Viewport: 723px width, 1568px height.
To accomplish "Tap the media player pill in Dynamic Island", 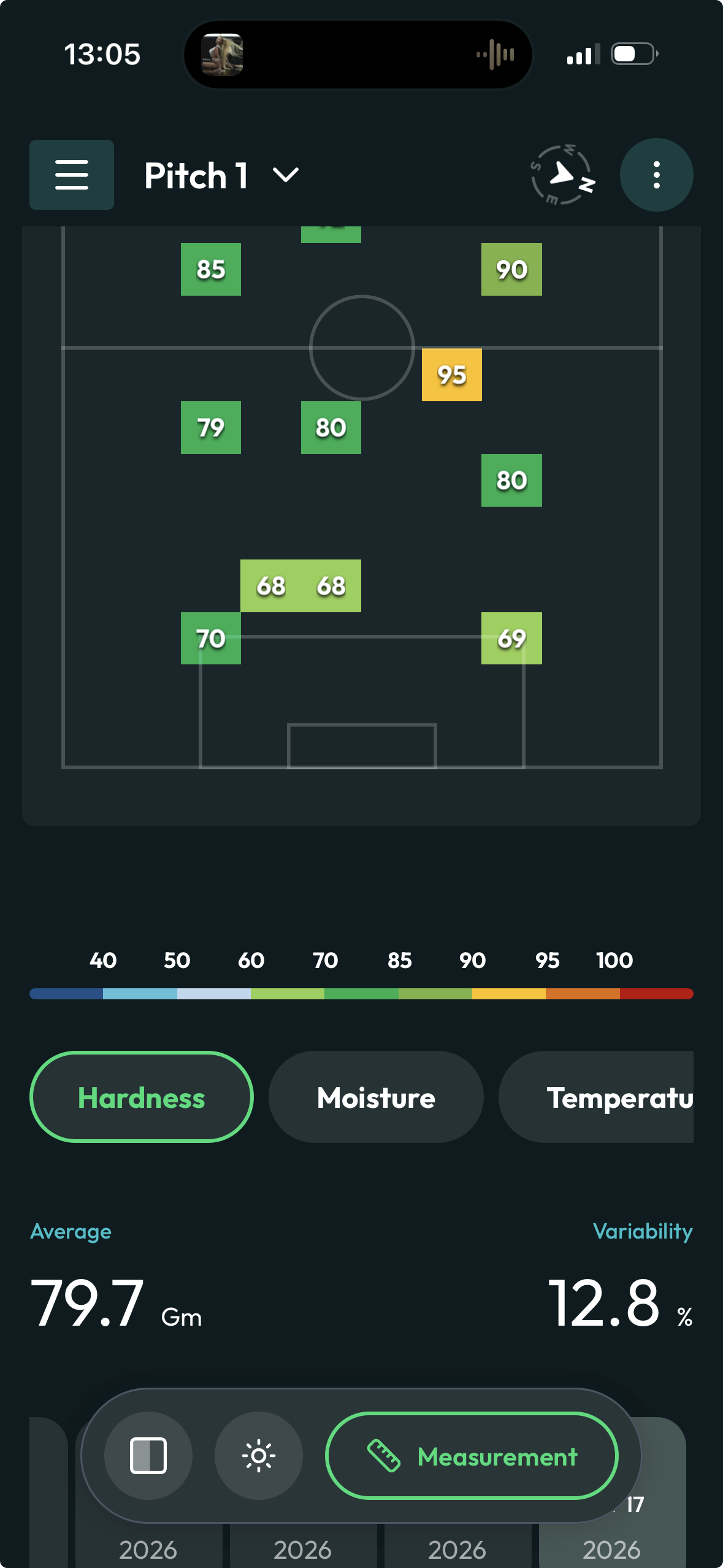I will pos(358,54).
